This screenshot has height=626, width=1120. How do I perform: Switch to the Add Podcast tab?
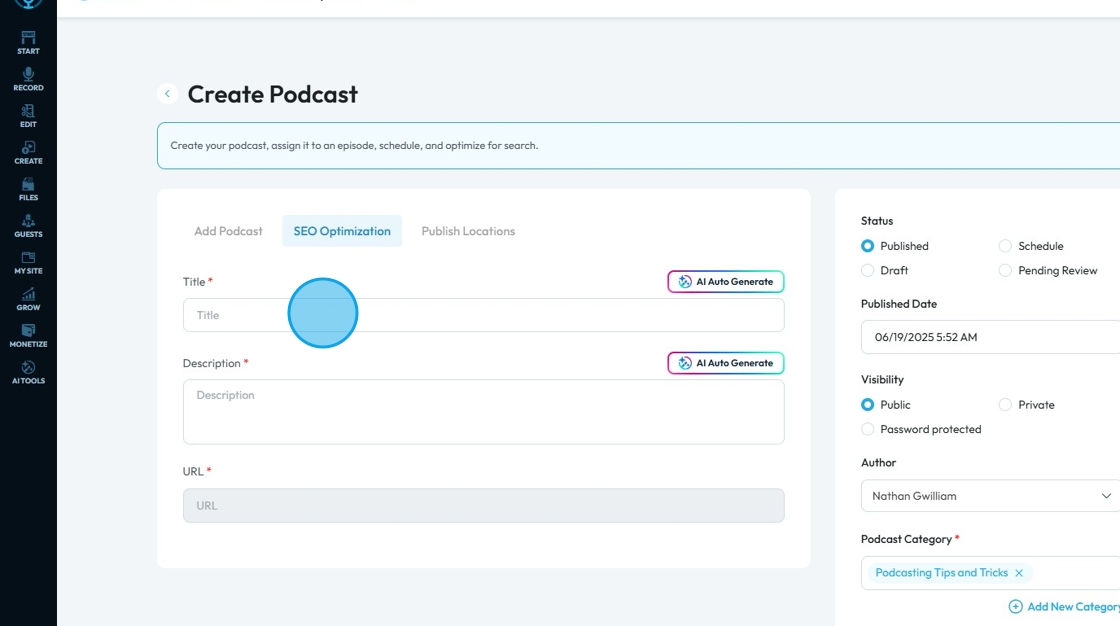click(228, 231)
